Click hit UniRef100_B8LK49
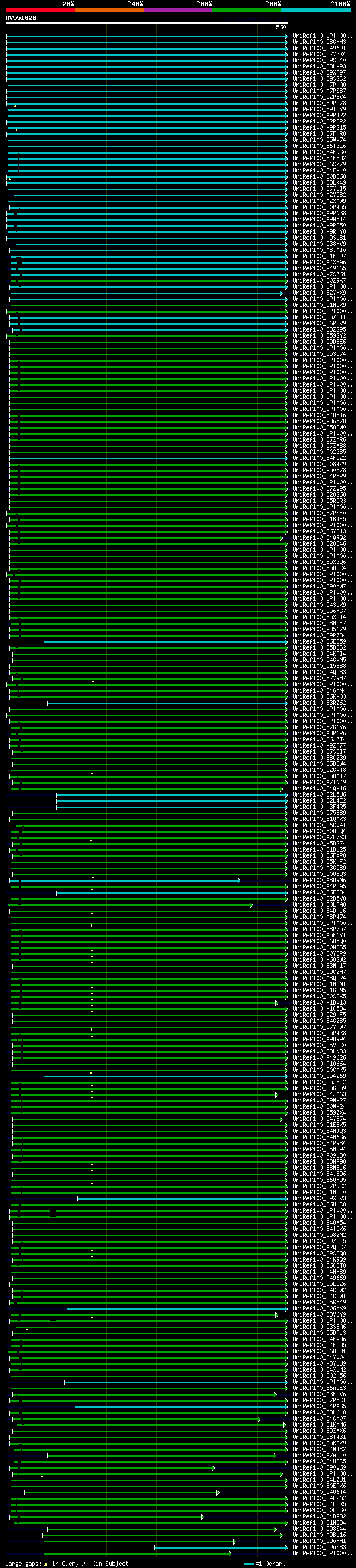The image size is (356, 1568). (x=319, y=182)
